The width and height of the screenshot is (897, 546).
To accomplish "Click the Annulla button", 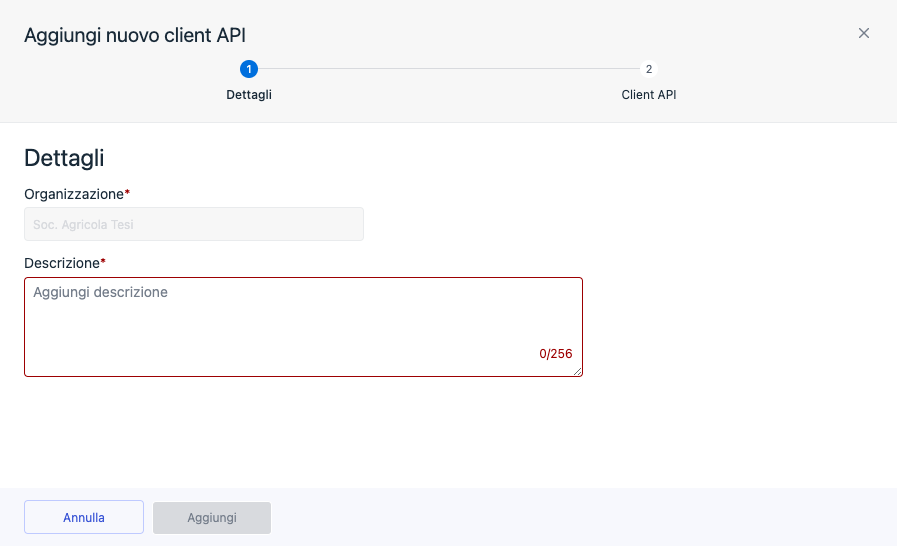I will (84, 517).
